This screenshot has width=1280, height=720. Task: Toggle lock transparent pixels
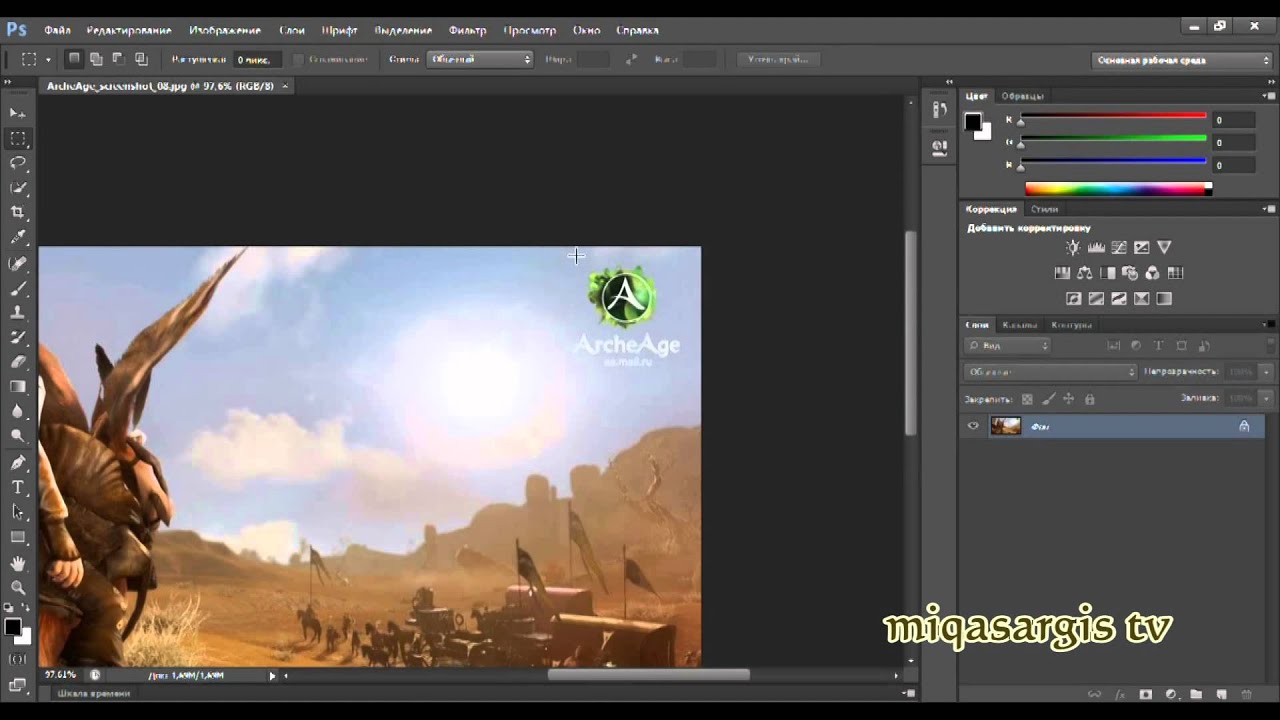[x=1027, y=399]
